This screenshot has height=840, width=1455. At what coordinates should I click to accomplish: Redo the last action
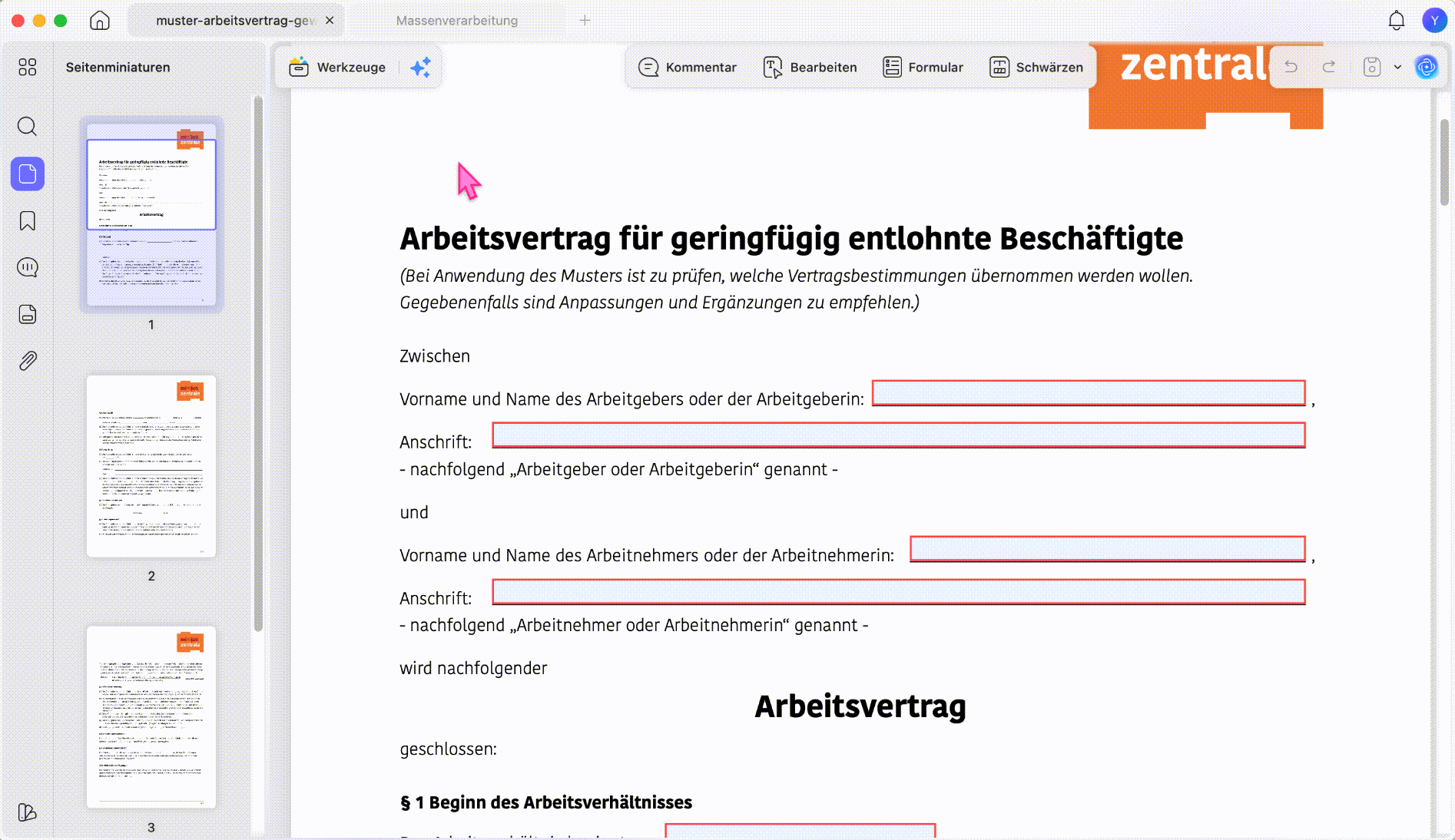[x=1329, y=68]
